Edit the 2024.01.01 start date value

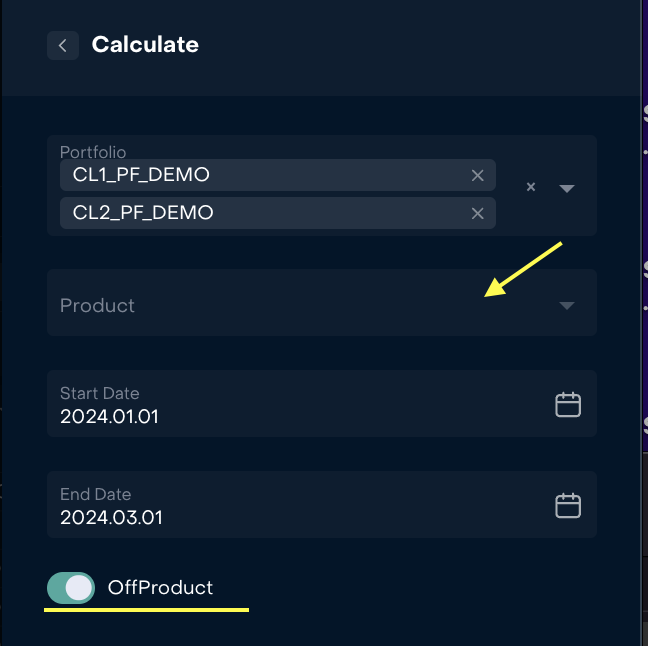109,416
